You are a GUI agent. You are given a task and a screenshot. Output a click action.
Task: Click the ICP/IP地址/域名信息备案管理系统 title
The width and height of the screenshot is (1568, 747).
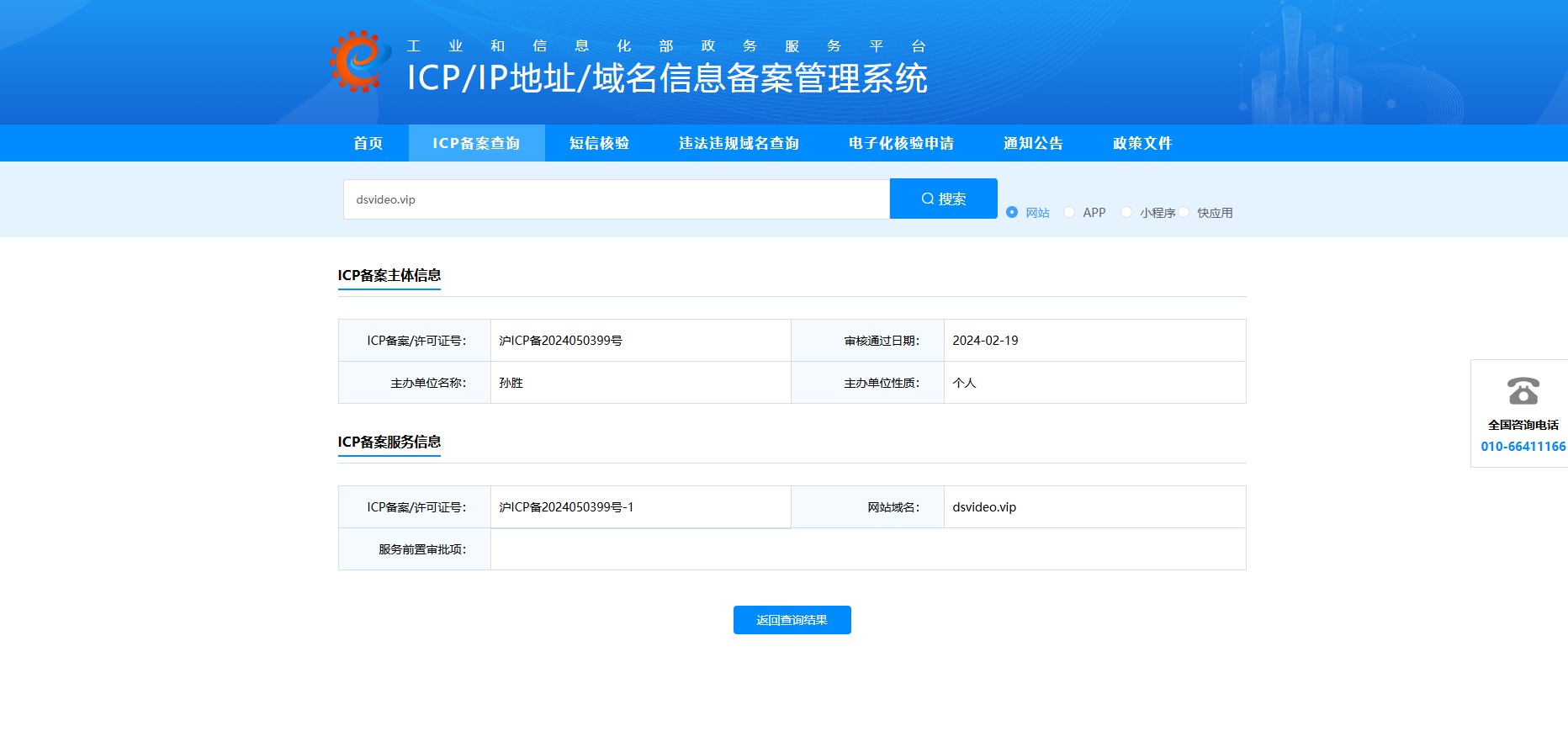[x=667, y=78]
